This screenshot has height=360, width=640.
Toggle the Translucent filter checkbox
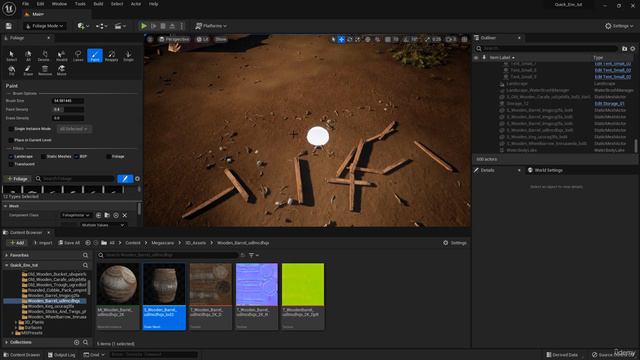(11, 164)
